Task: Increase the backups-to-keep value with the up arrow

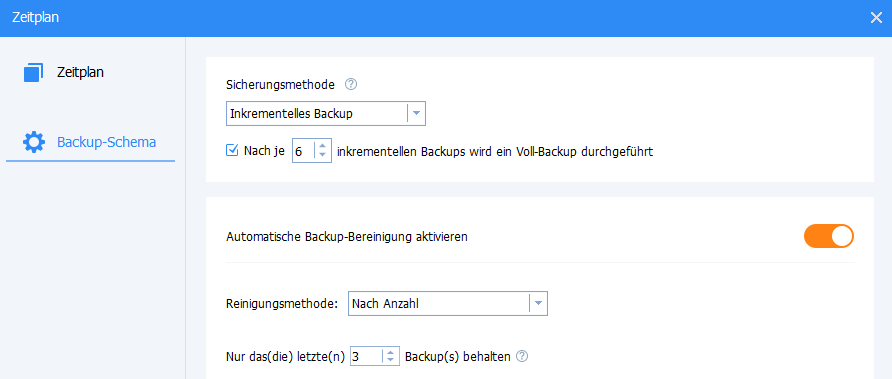Action: [x=390, y=353]
